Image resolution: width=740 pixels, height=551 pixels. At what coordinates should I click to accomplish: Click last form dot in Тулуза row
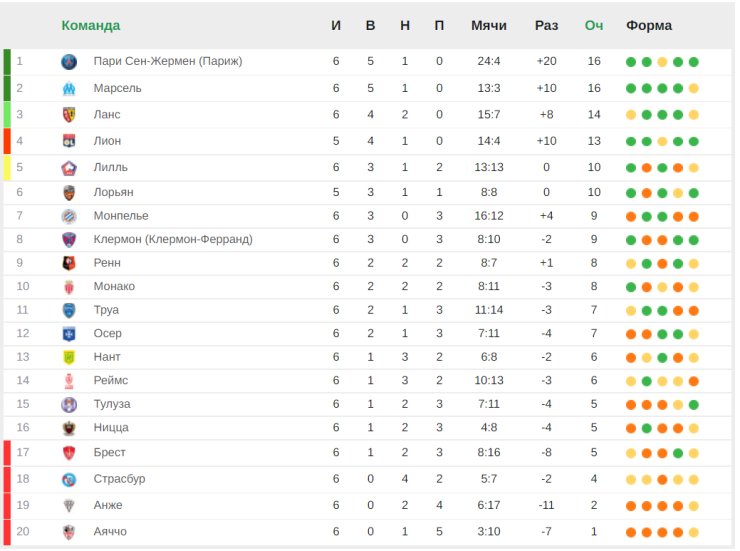(693, 405)
